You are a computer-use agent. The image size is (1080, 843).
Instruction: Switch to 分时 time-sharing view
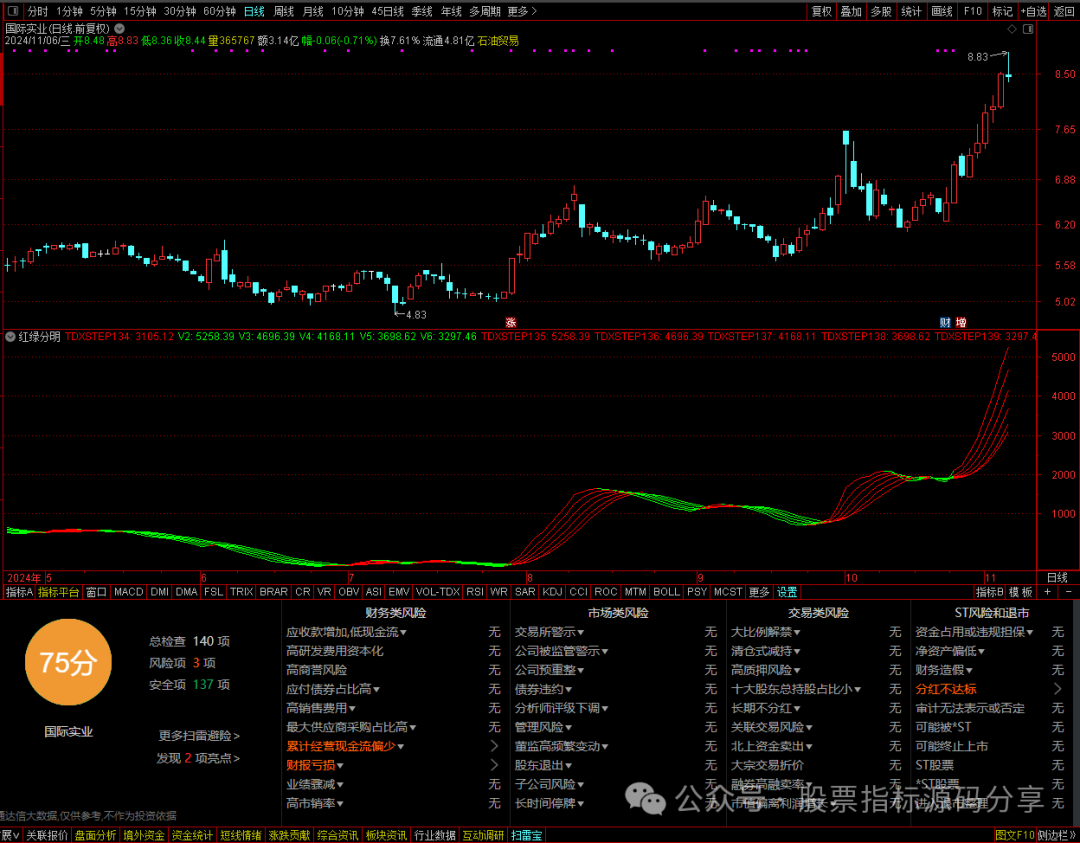37,11
